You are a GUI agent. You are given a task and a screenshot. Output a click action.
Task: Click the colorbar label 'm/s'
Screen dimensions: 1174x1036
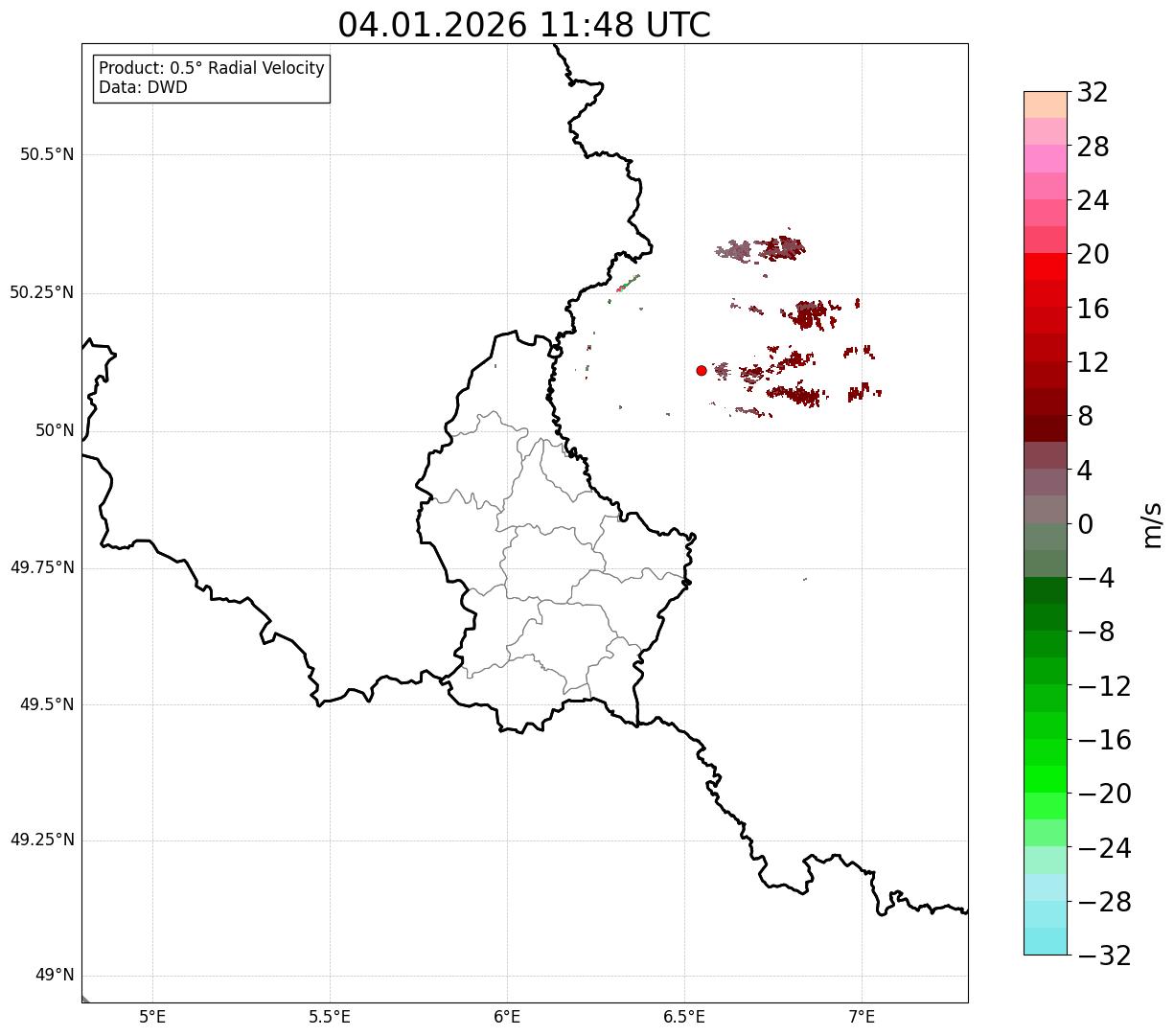click(x=1151, y=523)
